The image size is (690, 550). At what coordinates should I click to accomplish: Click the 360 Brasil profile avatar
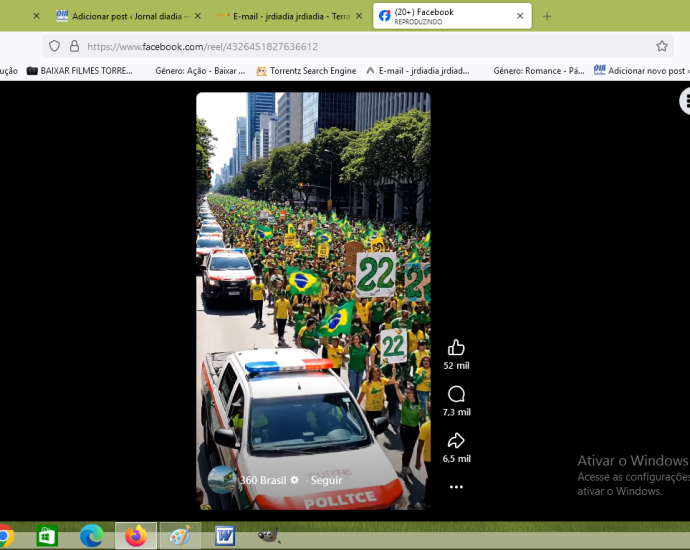tap(222, 479)
